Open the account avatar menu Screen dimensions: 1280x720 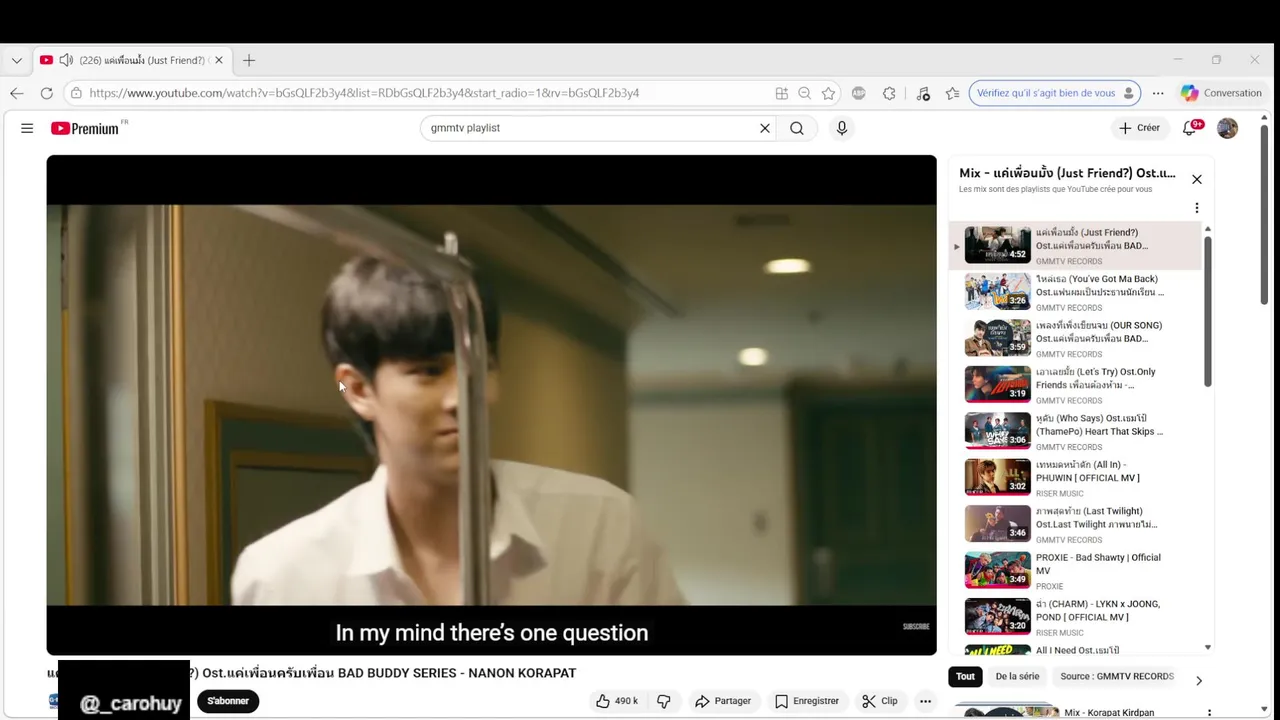tap(1227, 128)
